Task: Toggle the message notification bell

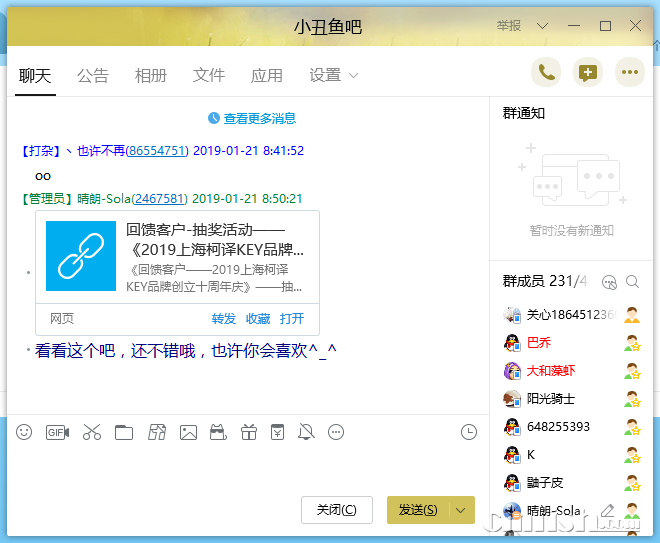Action: (306, 432)
